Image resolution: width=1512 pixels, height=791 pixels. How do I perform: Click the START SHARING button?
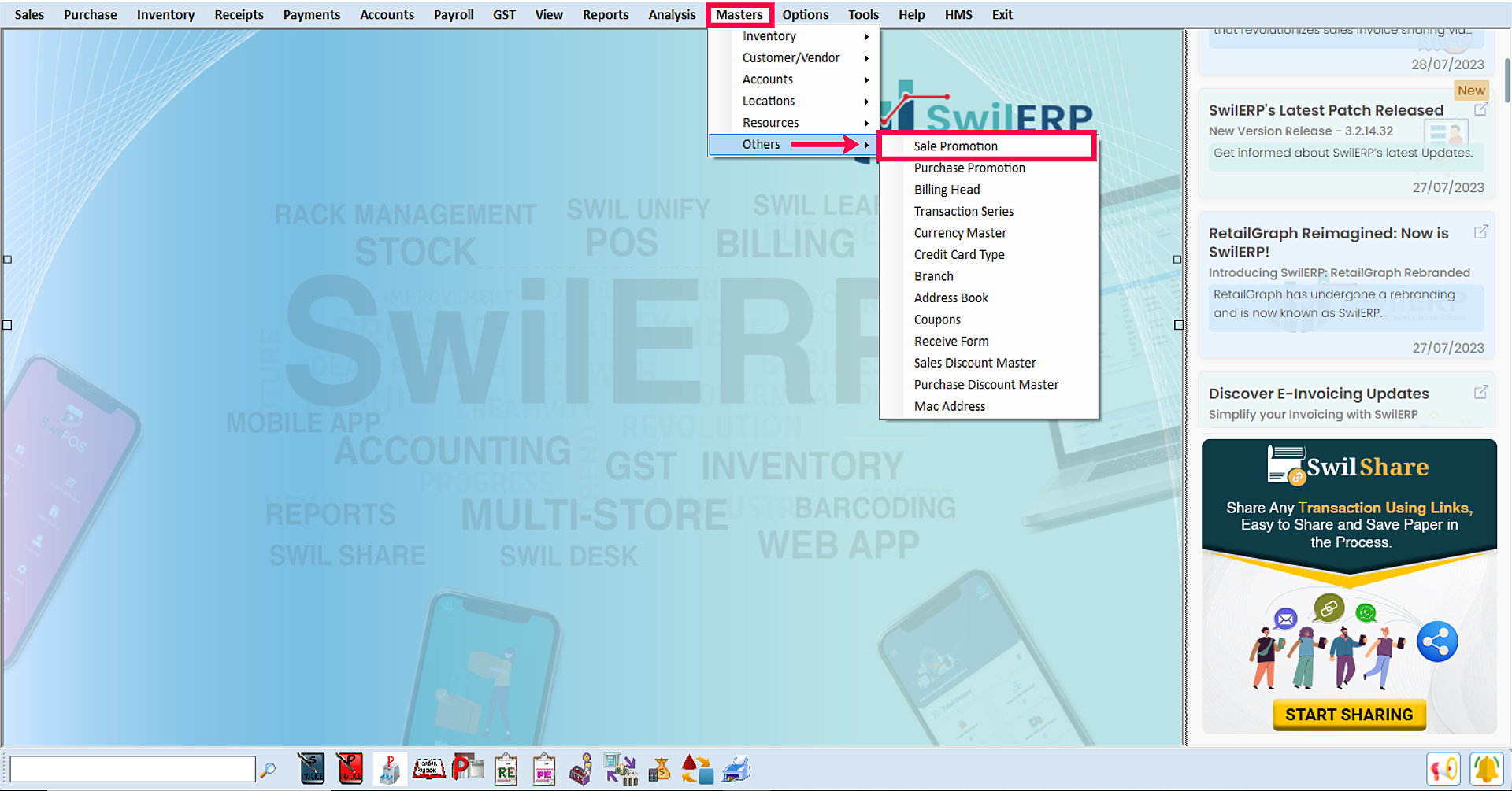pyautogui.click(x=1349, y=715)
